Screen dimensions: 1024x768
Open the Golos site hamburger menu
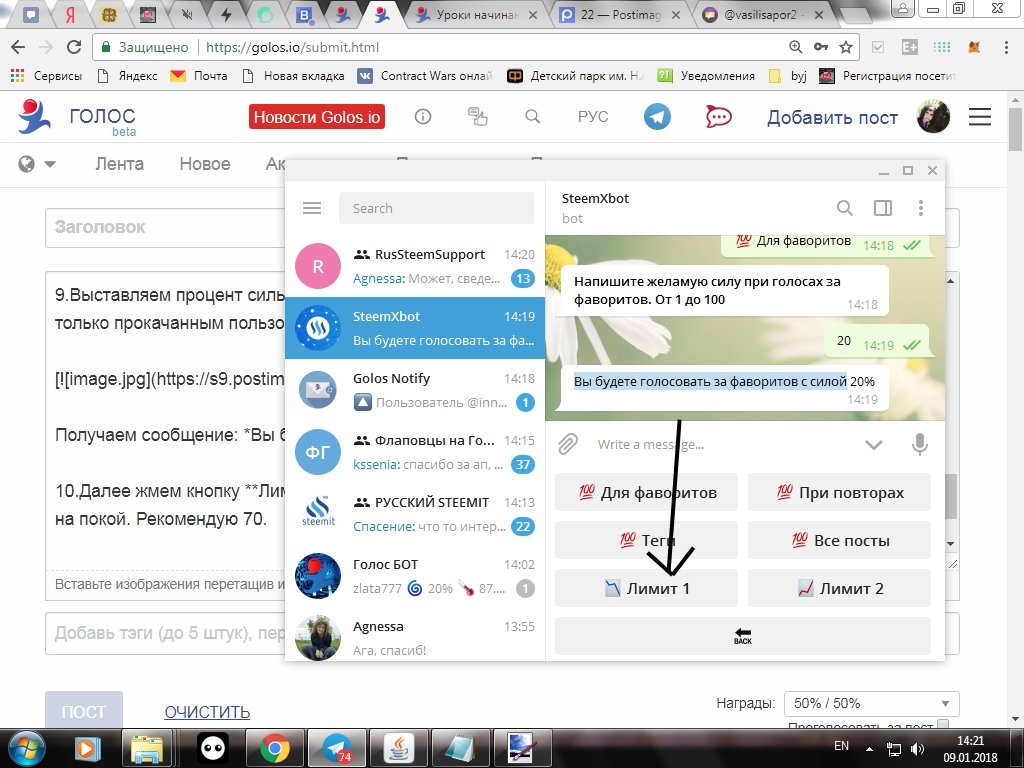(x=980, y=117)
